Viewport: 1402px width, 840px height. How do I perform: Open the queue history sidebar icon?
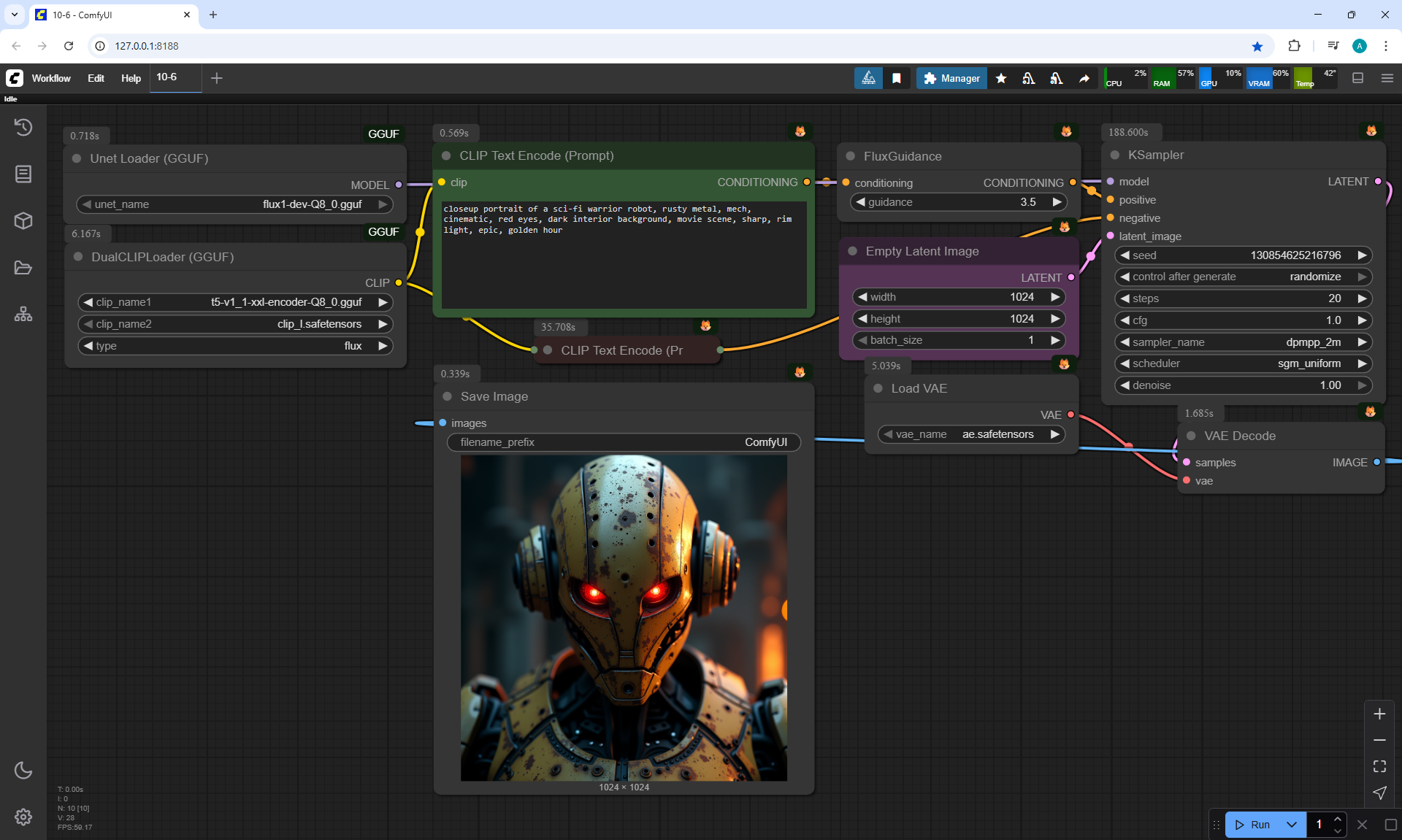pyautogui.click(x=23, y=128)
